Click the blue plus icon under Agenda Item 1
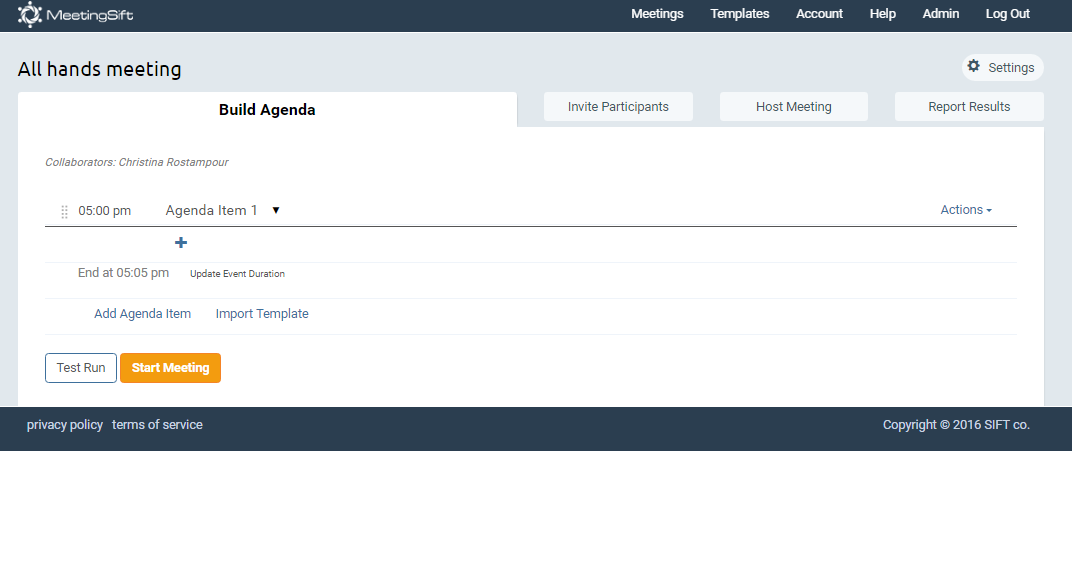Viewport: 1072px width, 568px height. tap(181, 243)
